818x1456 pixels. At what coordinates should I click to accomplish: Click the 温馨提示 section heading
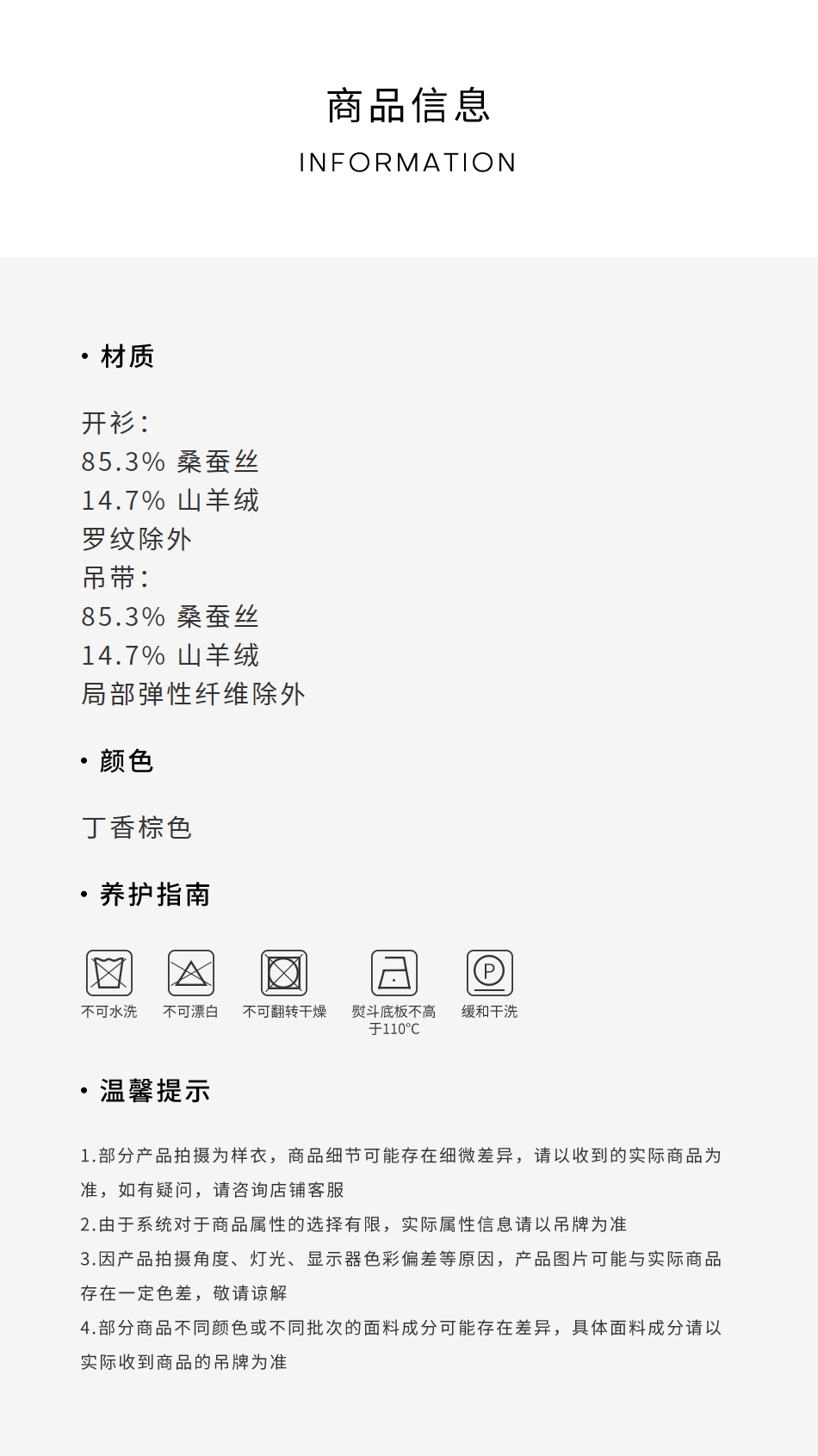(x=155, y=1091)
